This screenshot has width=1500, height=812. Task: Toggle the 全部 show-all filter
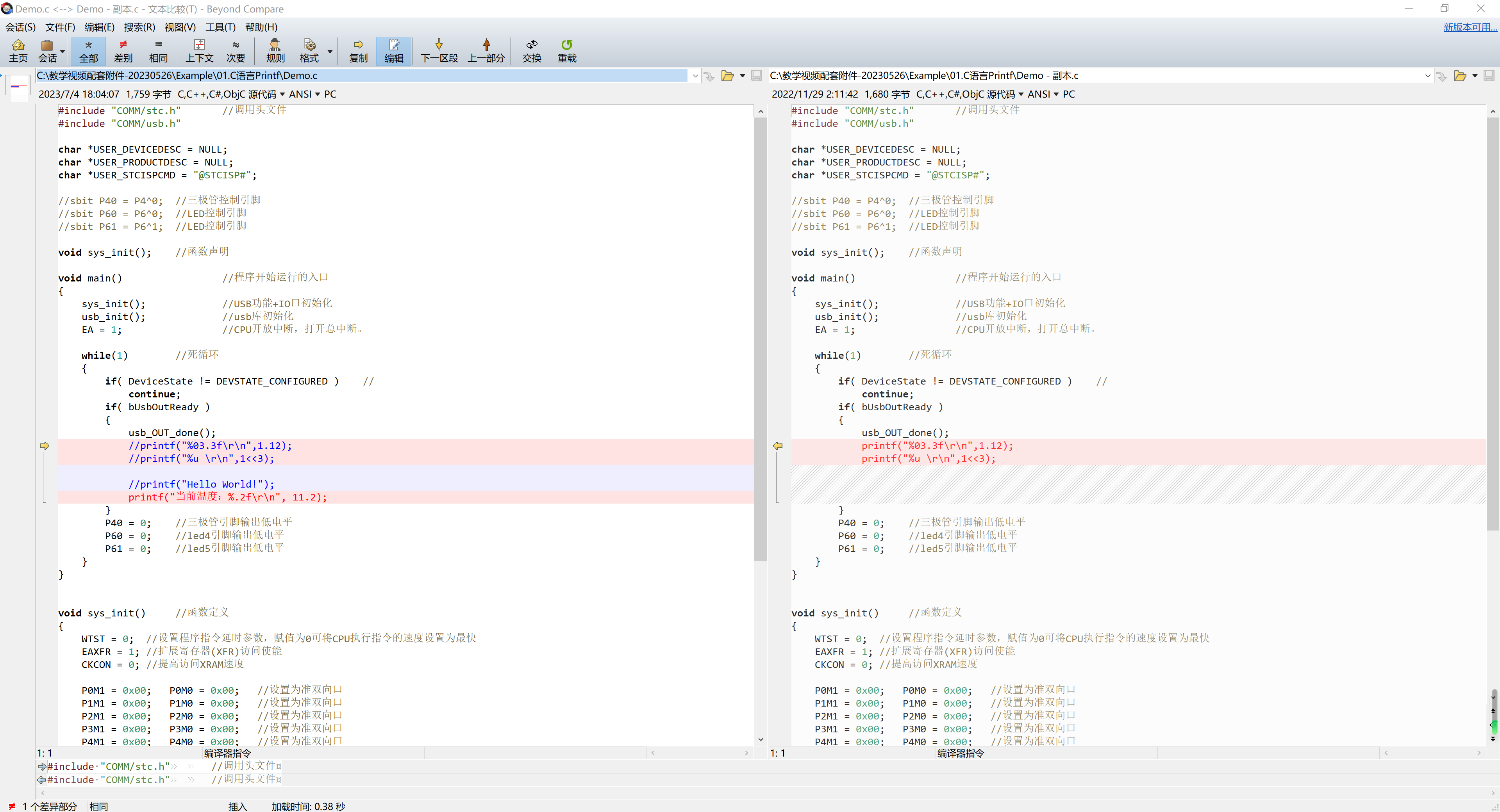[x=89, y=51]
